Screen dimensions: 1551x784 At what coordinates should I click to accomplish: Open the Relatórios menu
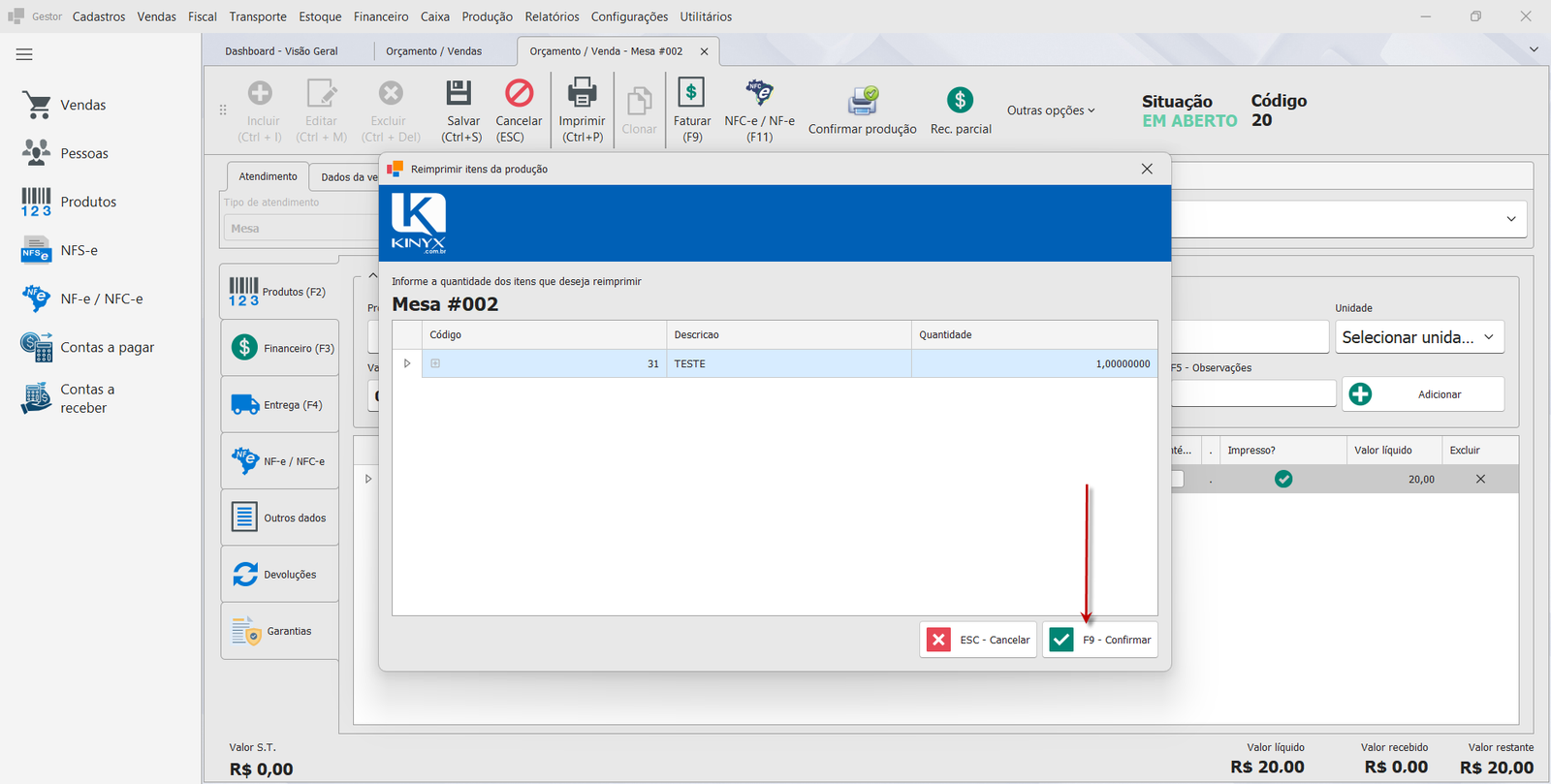[552, 16]
